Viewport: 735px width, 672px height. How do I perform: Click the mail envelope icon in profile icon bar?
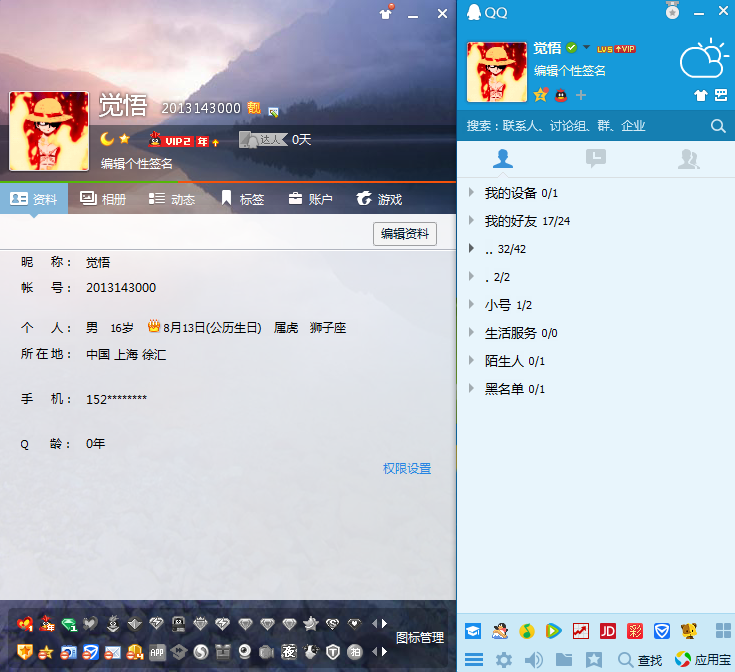point(112,652)
